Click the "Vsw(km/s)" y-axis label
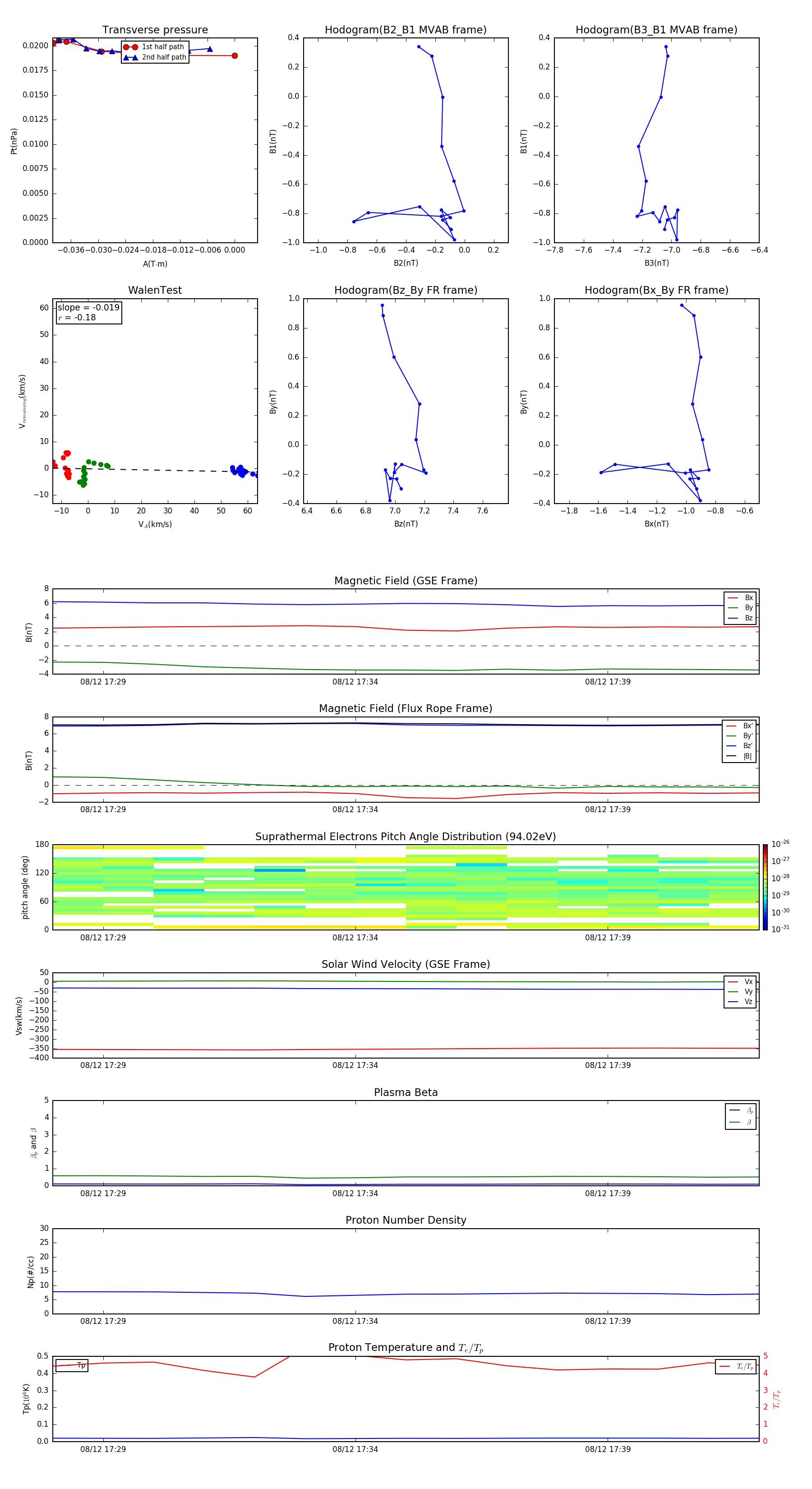Screen dimensions: 812x1489 (x=19, y=1016)
